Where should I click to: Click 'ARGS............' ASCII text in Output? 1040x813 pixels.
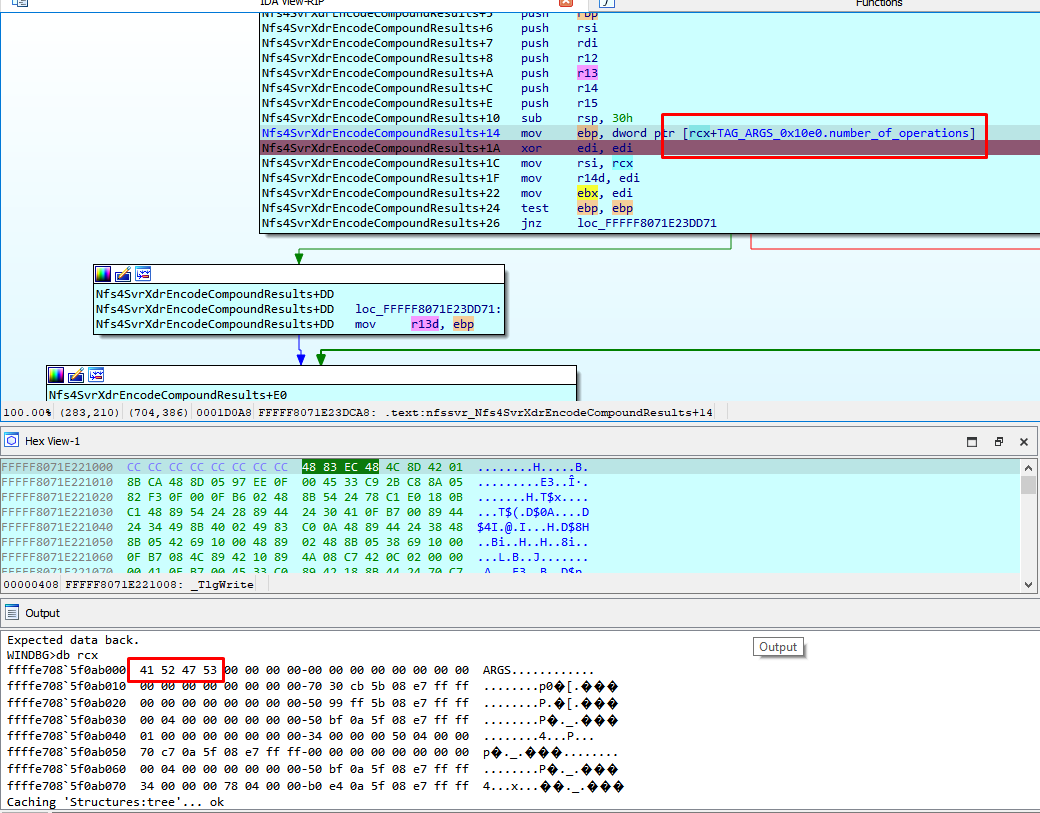pos(539,670)
